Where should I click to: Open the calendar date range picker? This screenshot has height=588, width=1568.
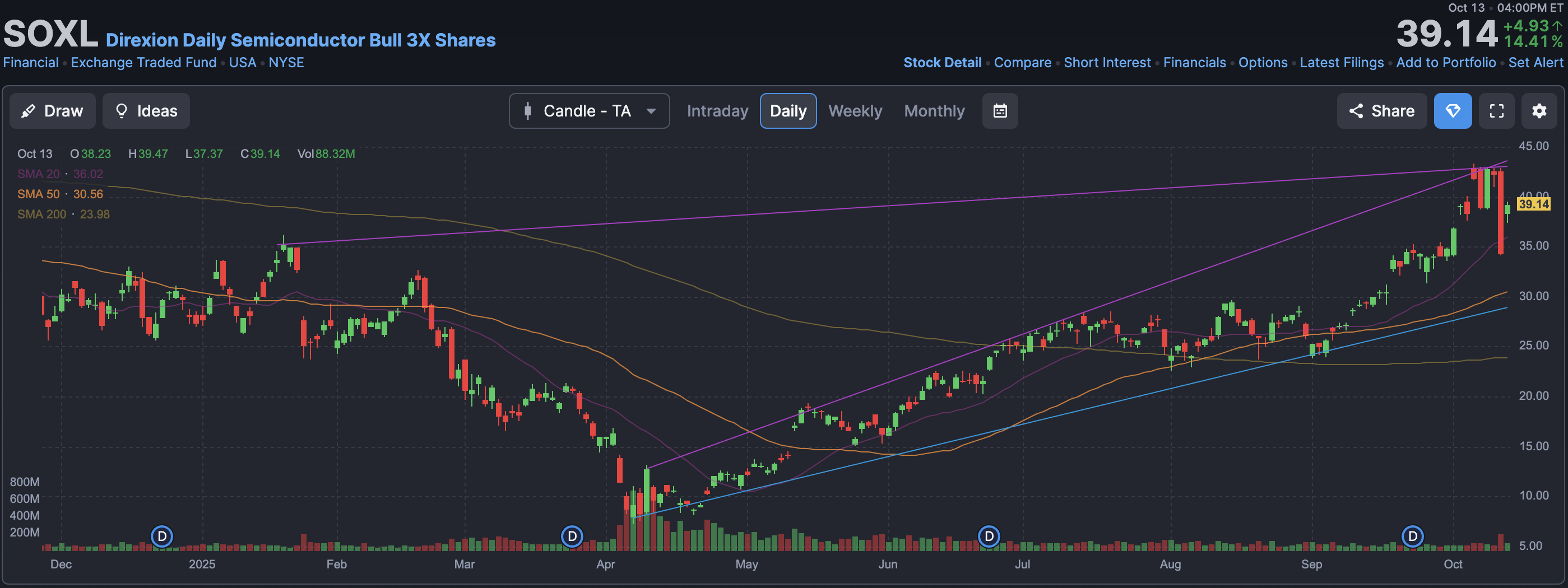1000,111
